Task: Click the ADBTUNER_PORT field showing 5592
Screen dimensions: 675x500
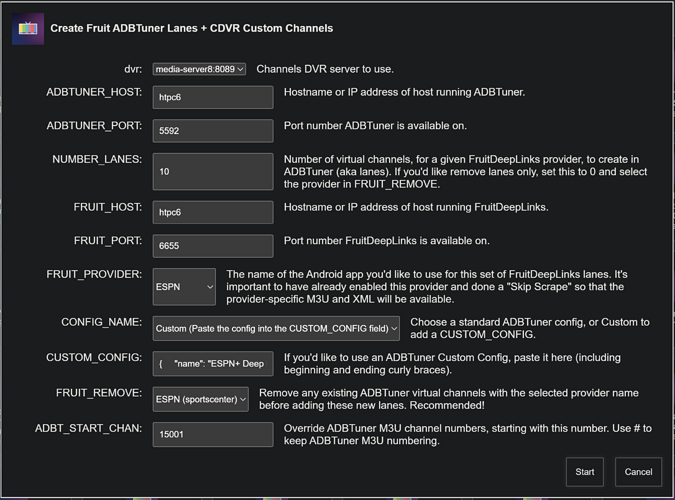Action: pos(213,131)
